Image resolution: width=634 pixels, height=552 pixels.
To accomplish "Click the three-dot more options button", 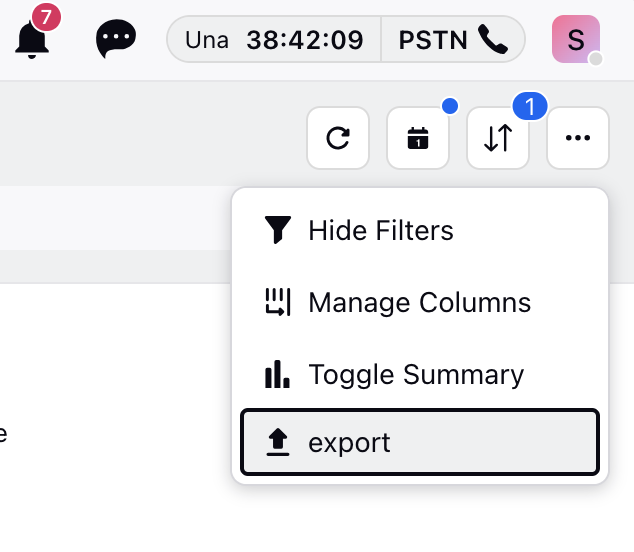I will click(x=578, y=138).
